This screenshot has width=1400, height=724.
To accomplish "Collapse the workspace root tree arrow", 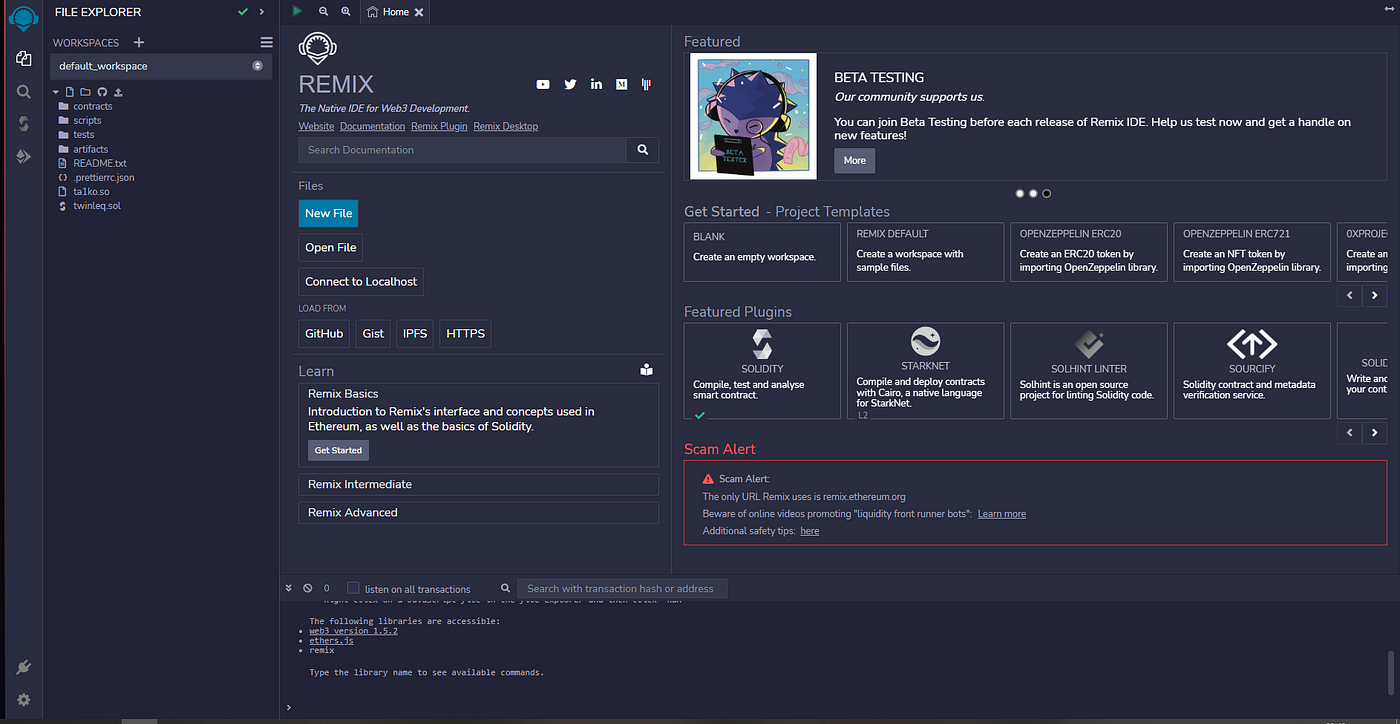I will point(57,92).
